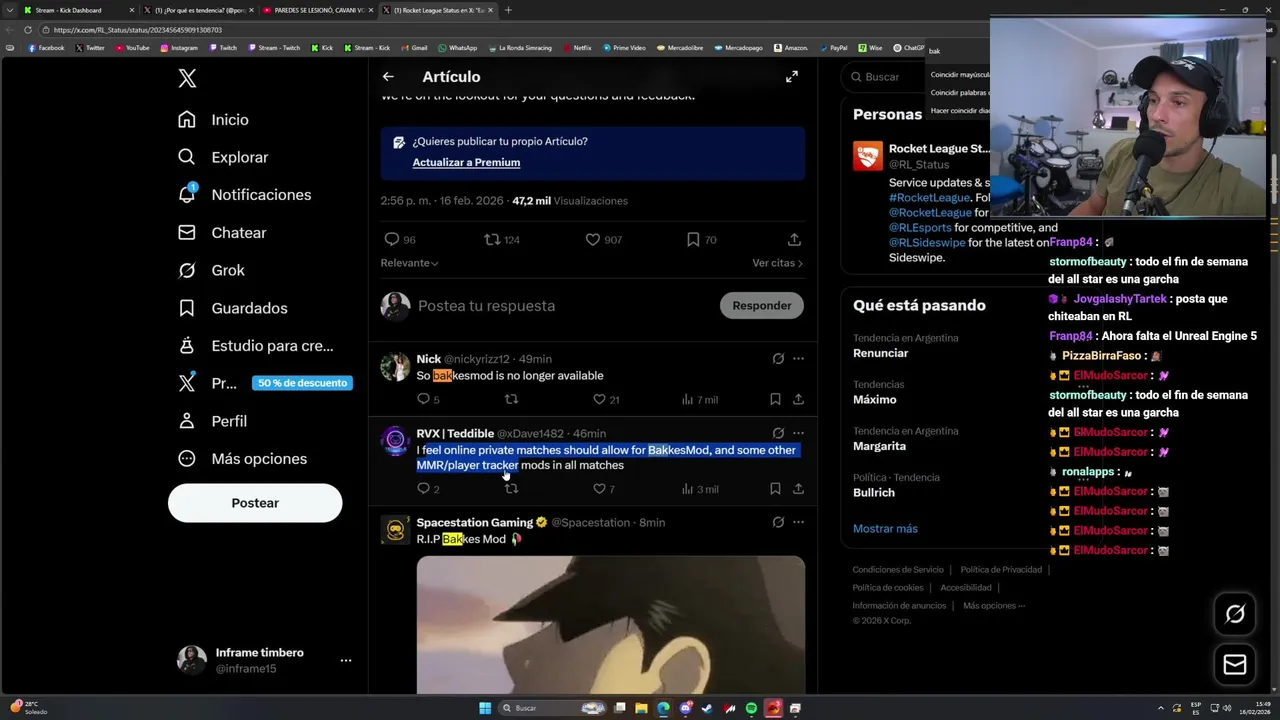Viewport: 1280px width, 720px height.
Task: Click Grok icon on Nick's reply
Action: 778,359
